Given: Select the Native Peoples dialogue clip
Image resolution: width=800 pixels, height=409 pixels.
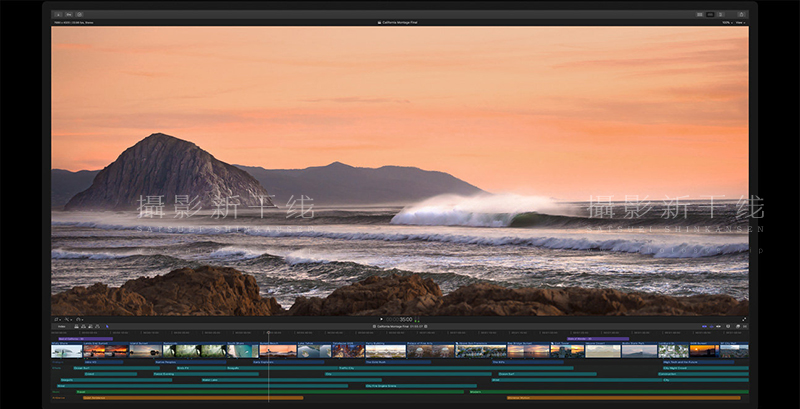Looking at the screenshot, I should (x=191, y=362).
